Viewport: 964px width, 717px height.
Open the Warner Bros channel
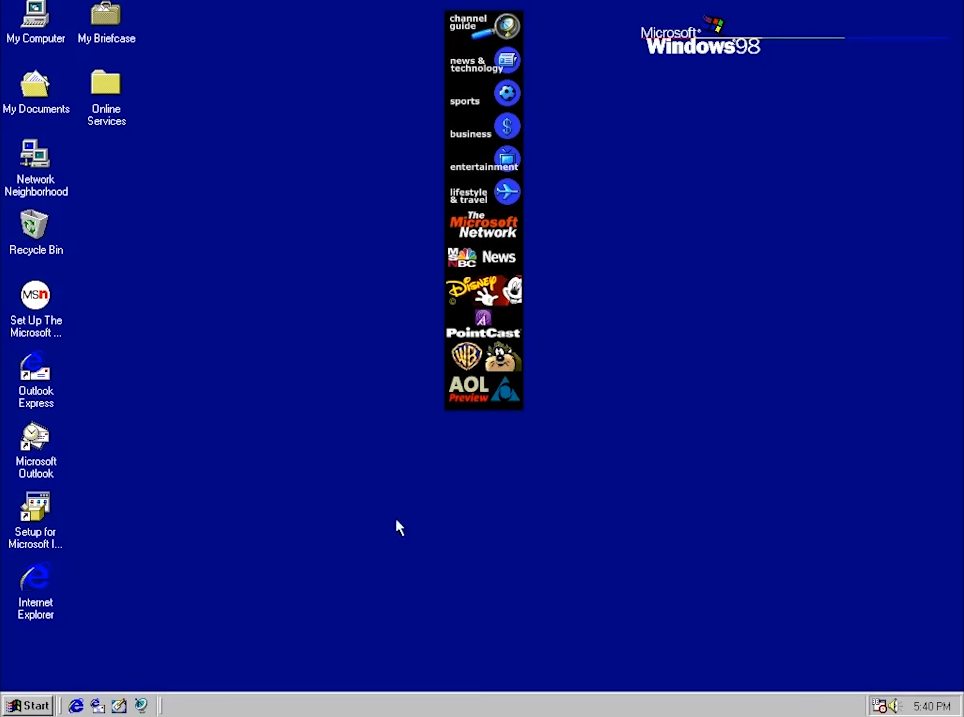[x=484, y=357]
